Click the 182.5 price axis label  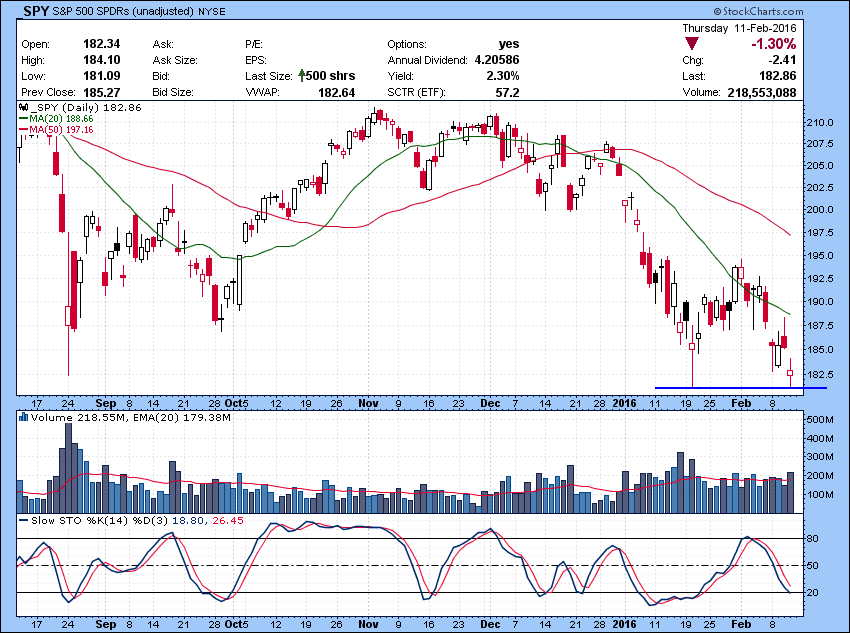point(822,374)
